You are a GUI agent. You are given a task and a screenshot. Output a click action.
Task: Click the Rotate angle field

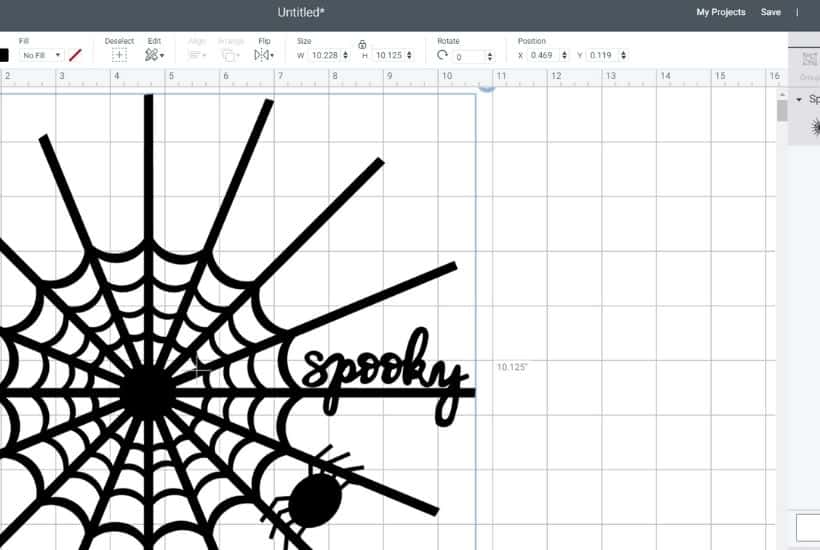469,56
